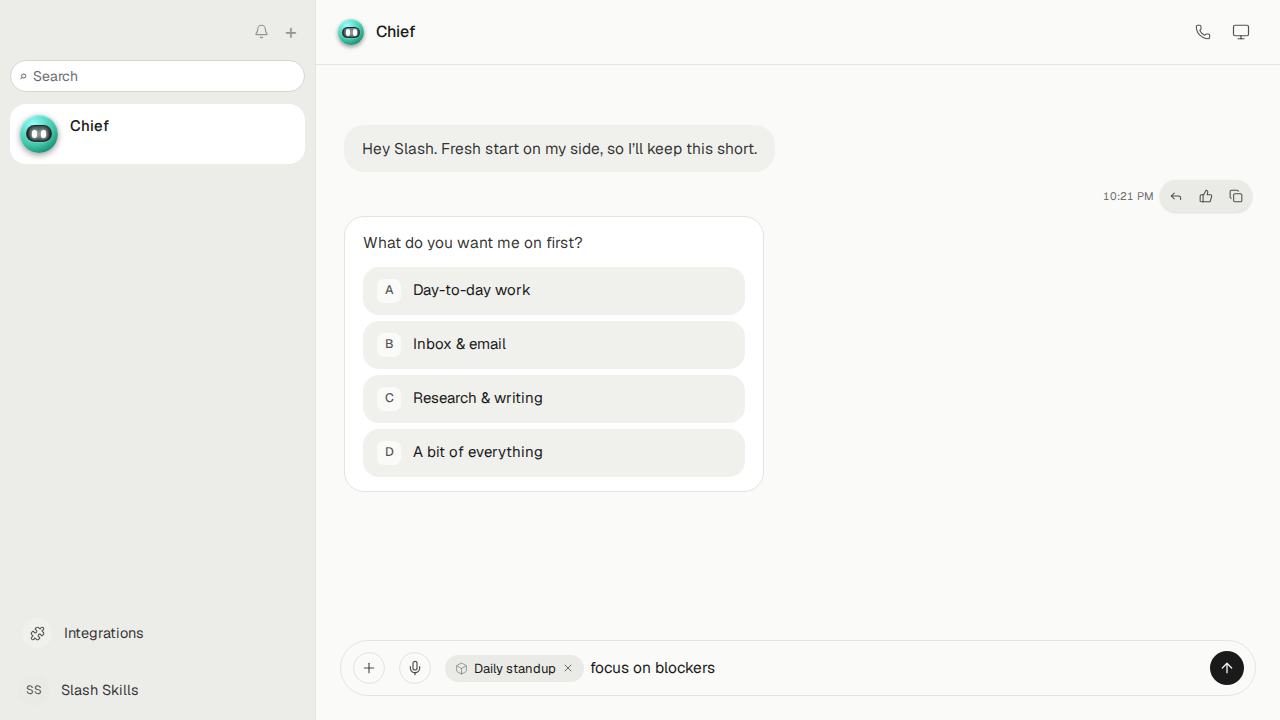1280x720 pixels.
Task: Click the microphone voice input button
Action: pyautogui.click(x=415, y=668)
